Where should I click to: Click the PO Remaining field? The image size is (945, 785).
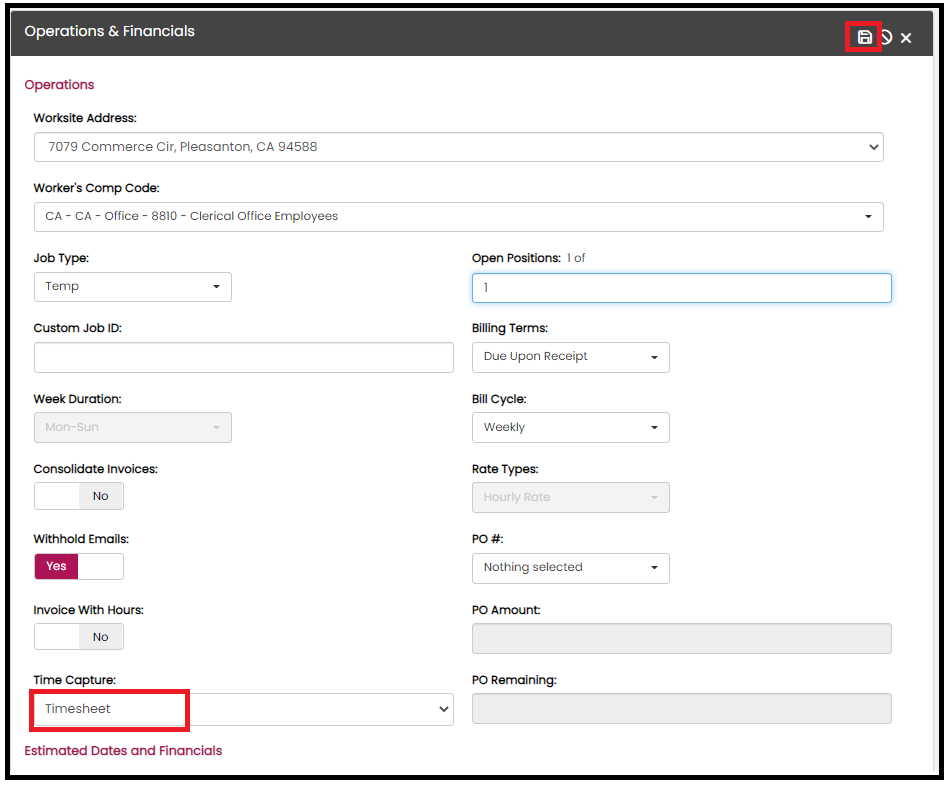point(681,709)
